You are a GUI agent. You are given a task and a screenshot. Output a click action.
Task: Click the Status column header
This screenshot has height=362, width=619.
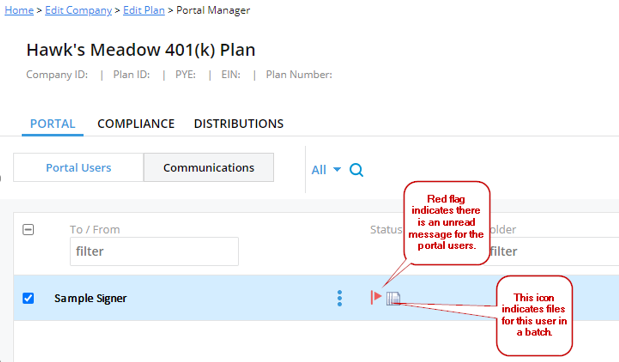386,229
